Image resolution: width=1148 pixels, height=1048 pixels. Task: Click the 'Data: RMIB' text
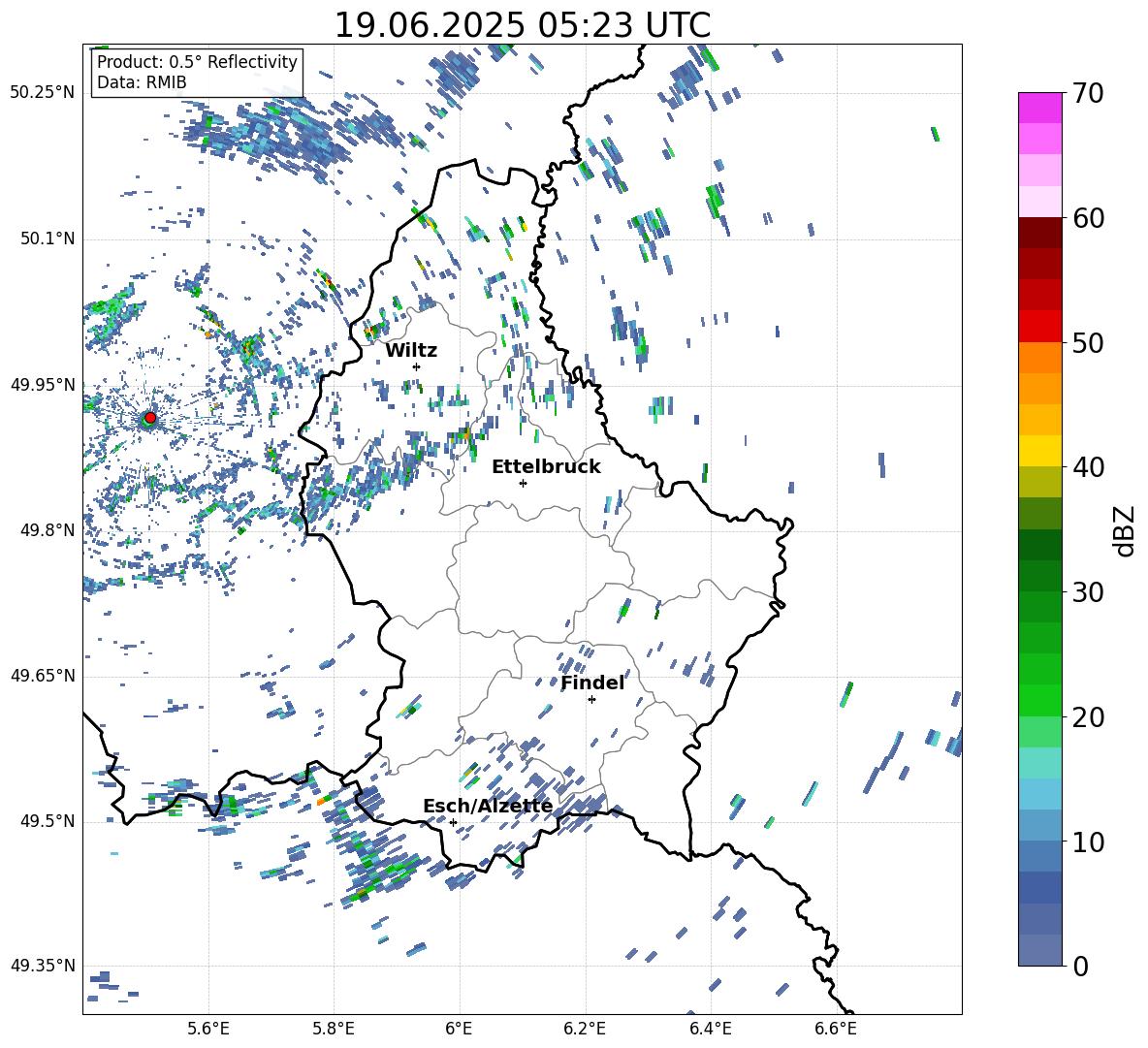coord(142,82)
